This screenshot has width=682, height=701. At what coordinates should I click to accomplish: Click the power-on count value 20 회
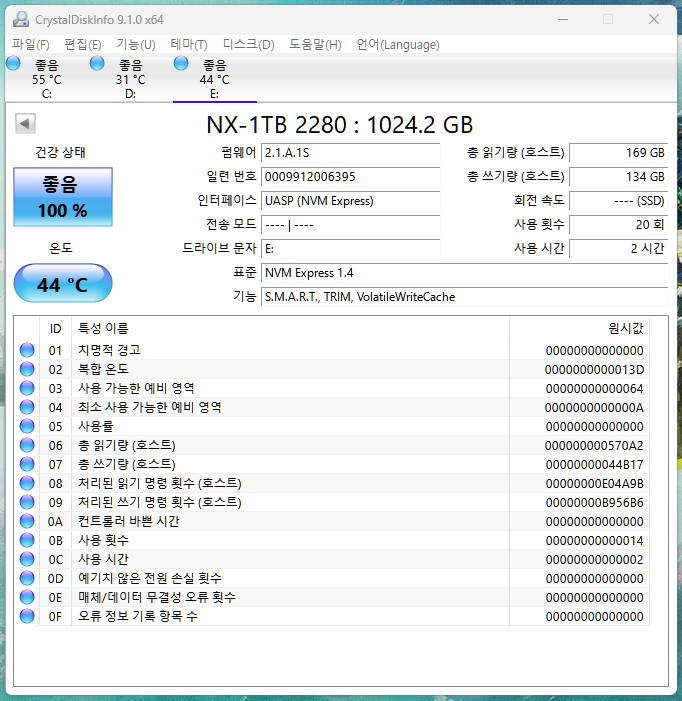coord(619,224)
